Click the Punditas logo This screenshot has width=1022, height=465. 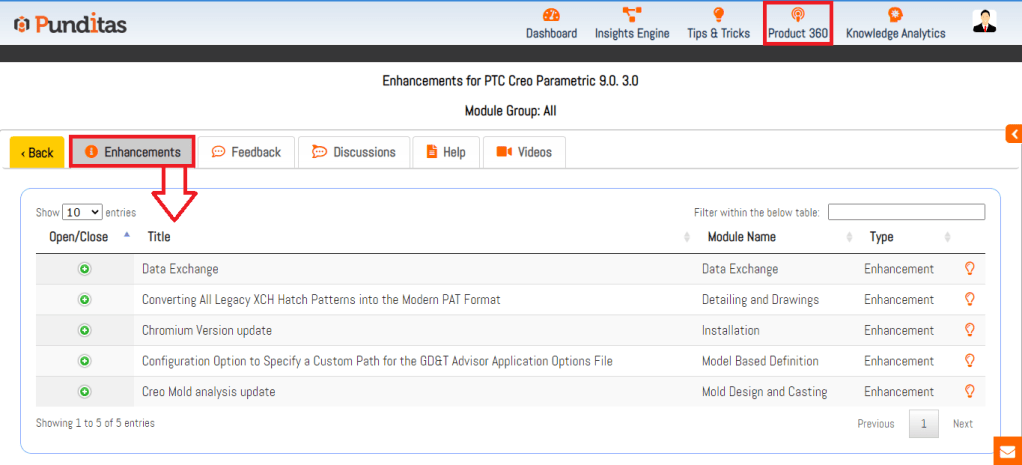(x=70, y=24)
